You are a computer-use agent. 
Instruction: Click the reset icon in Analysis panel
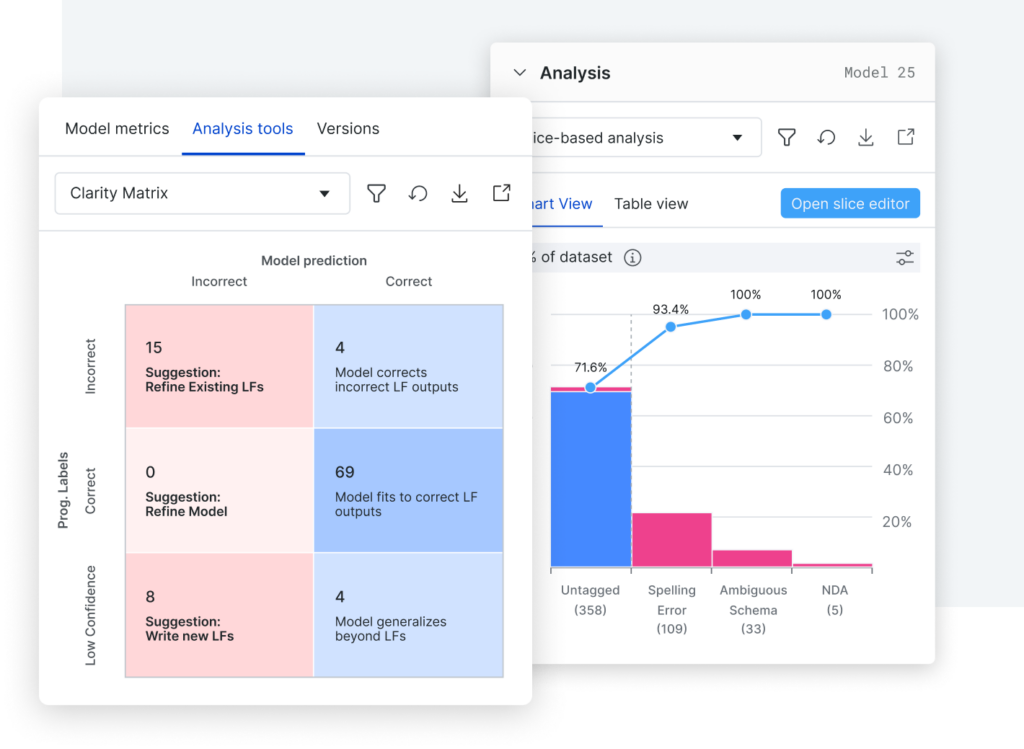(826, 137)
